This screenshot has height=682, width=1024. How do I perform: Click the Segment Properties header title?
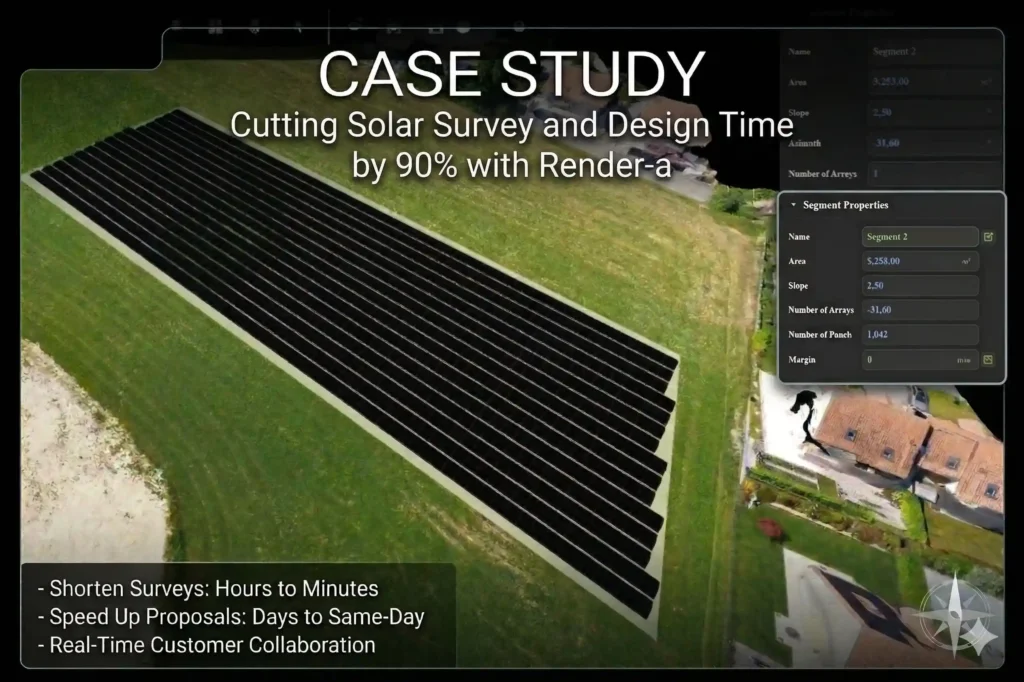pyautogui.click(x=844, y=205)
